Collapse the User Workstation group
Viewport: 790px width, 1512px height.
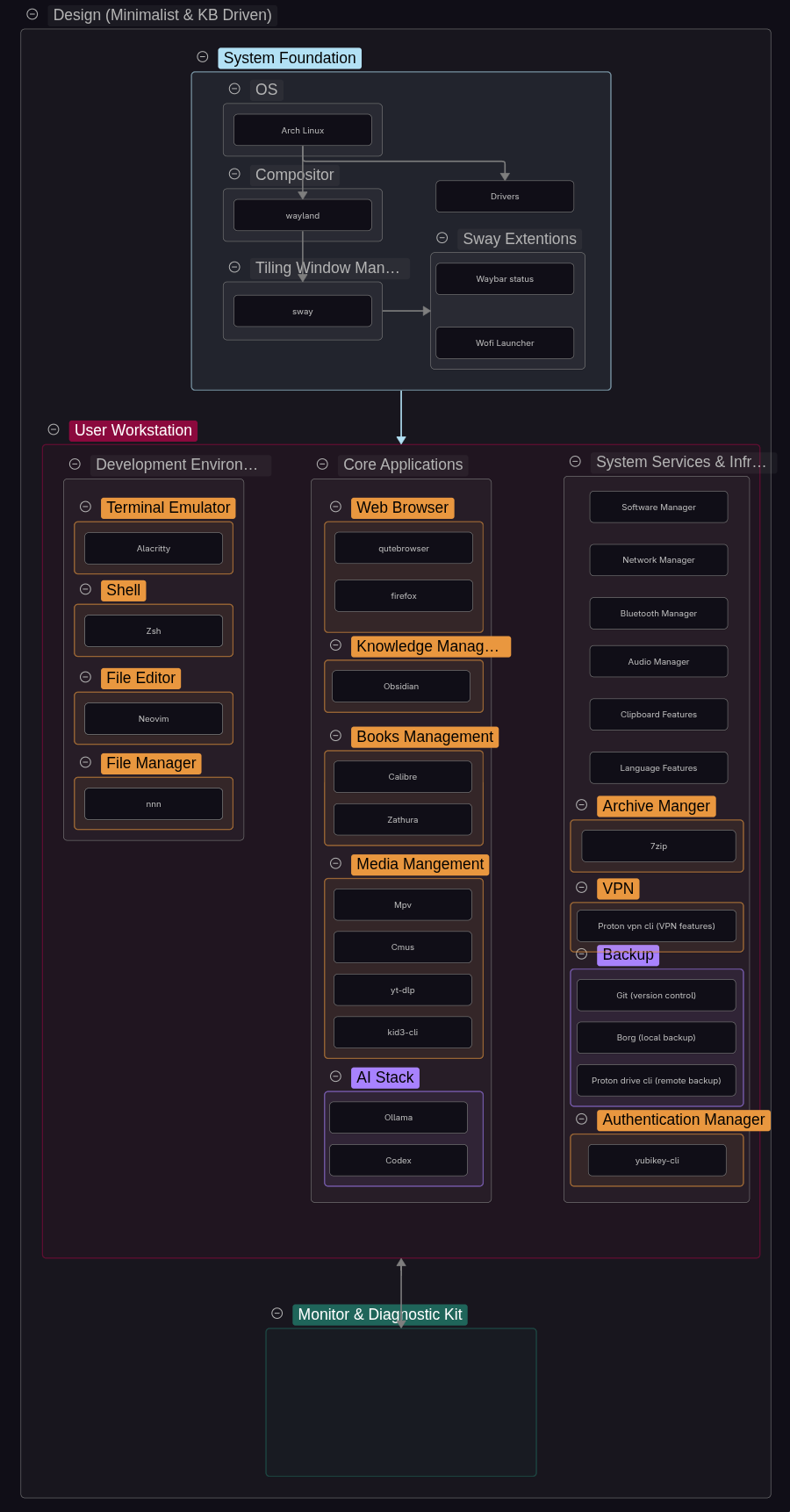(54, 429)
